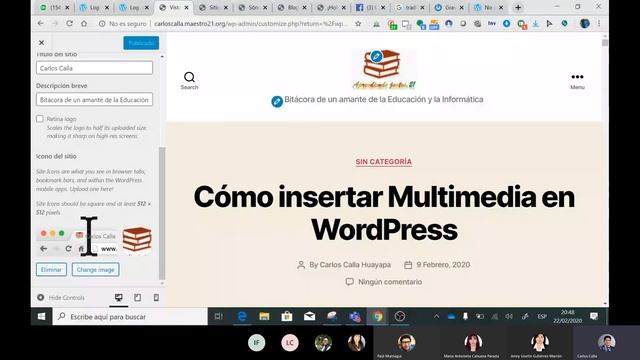This screenshot has height=360, width=640.
Task: Go to browser home page
Action: tap(84, 24)
